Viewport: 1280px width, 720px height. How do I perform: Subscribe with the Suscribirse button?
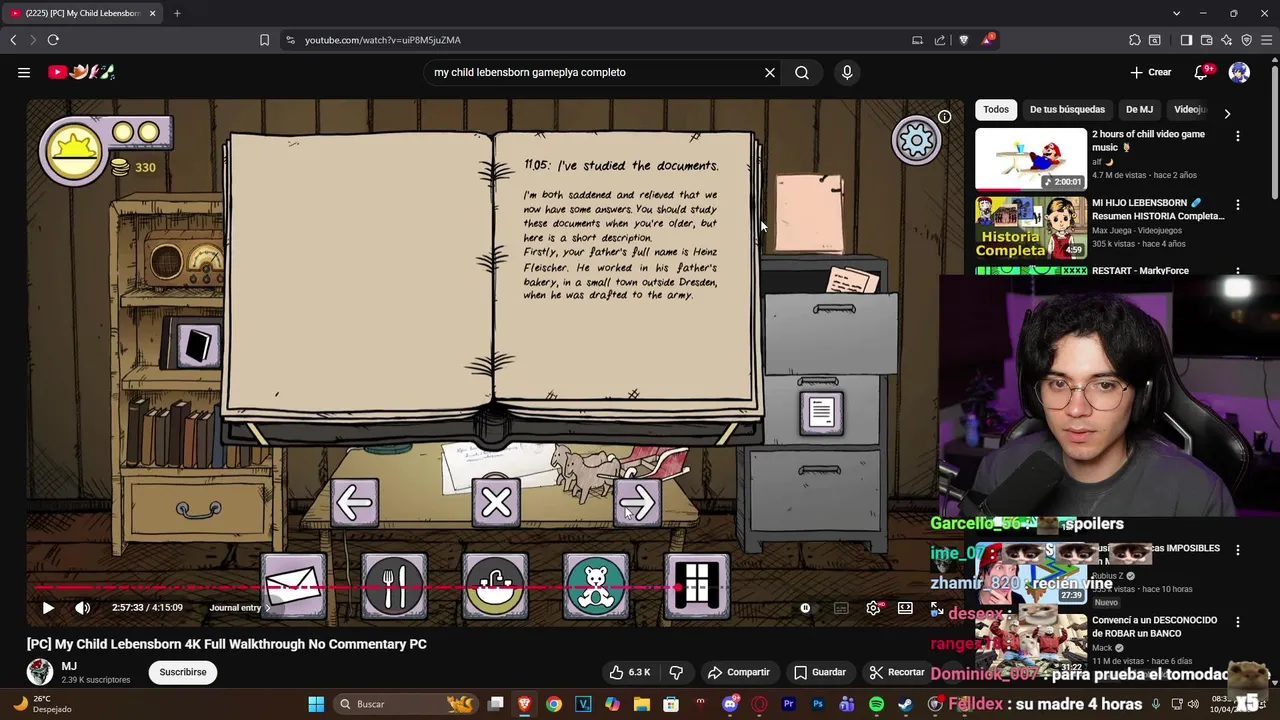[183, 672]
